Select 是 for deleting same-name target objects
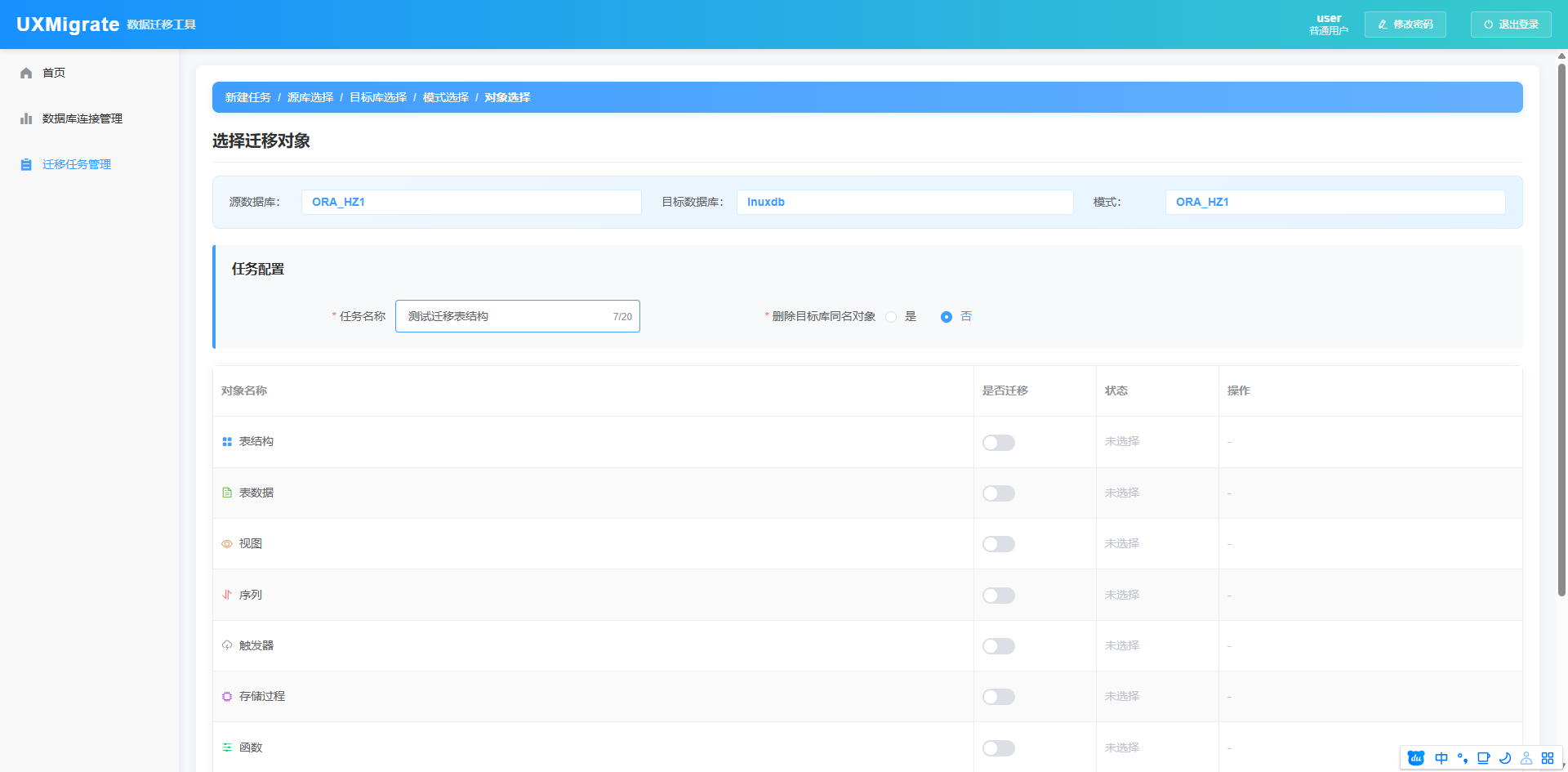The height and width of the screenshot is (772, 1568). tap(891, 317)
